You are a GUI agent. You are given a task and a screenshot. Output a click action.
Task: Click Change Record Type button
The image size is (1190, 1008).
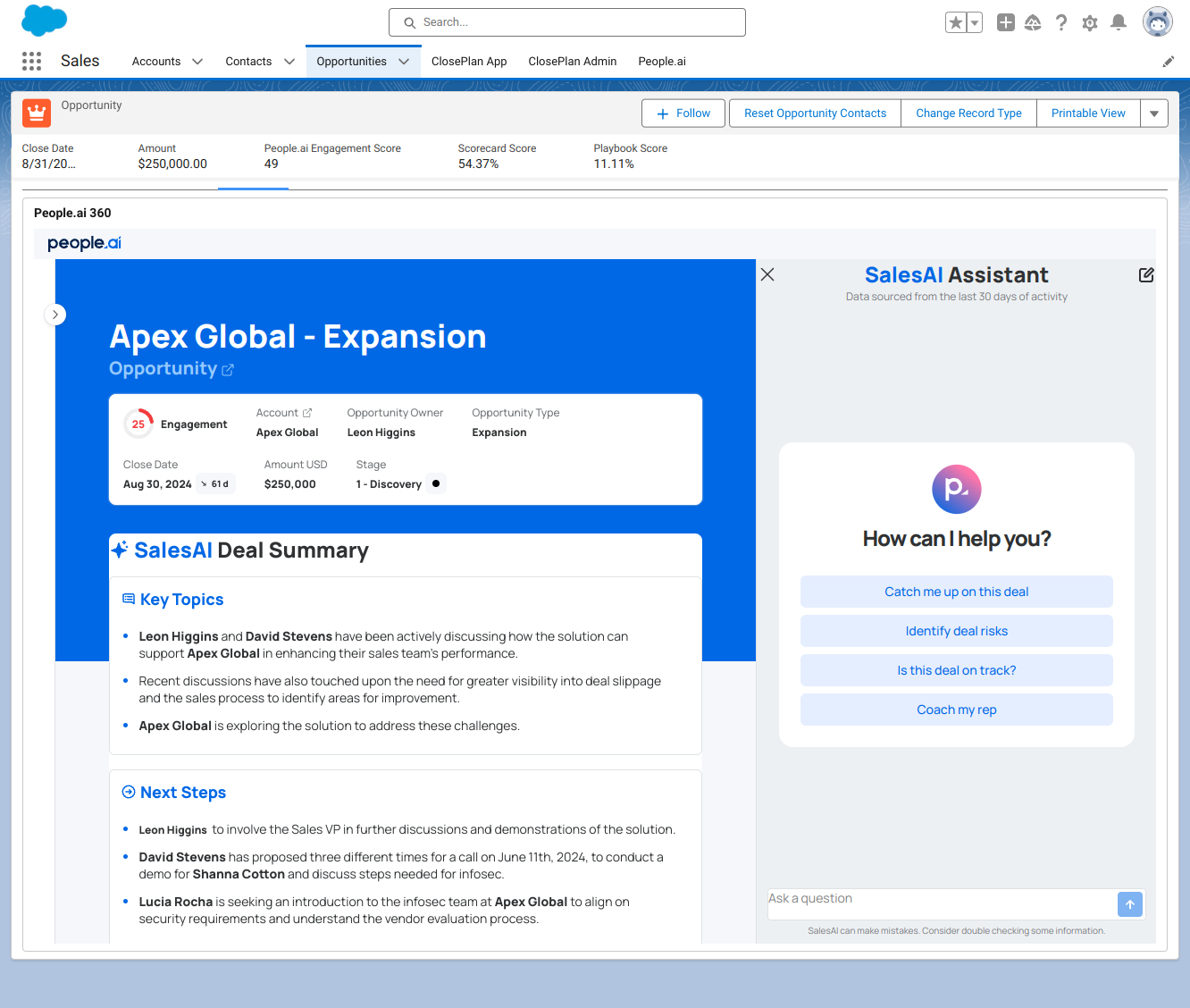[x=968, y=113]
